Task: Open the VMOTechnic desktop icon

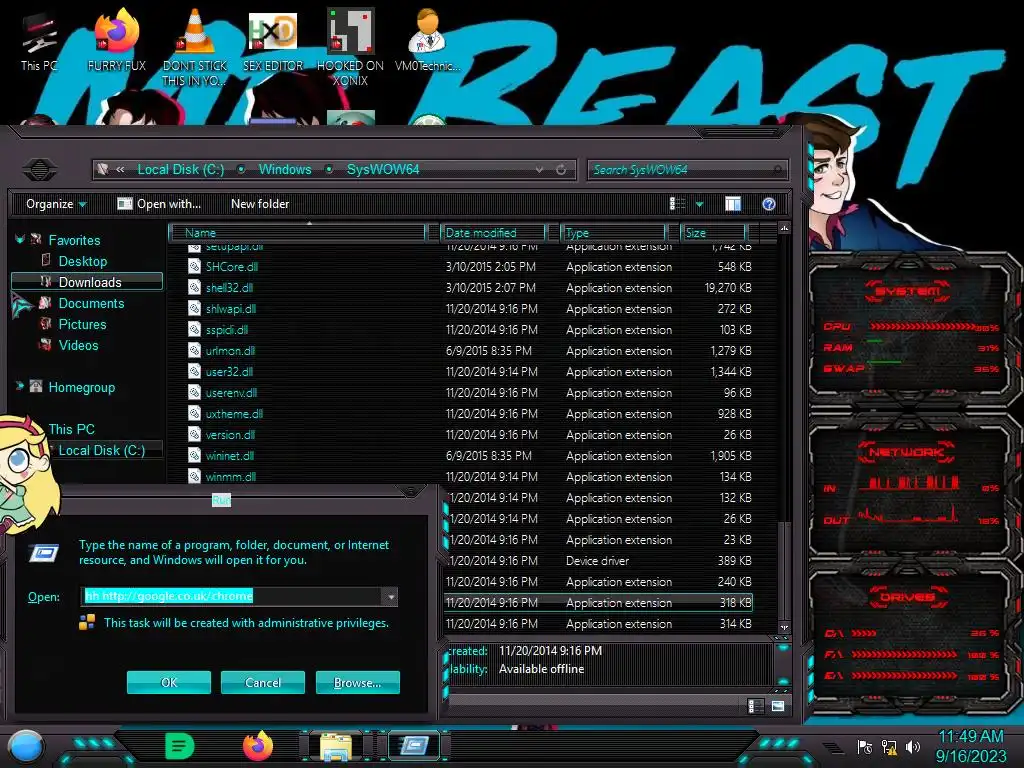Action: (x=428, y=40)
